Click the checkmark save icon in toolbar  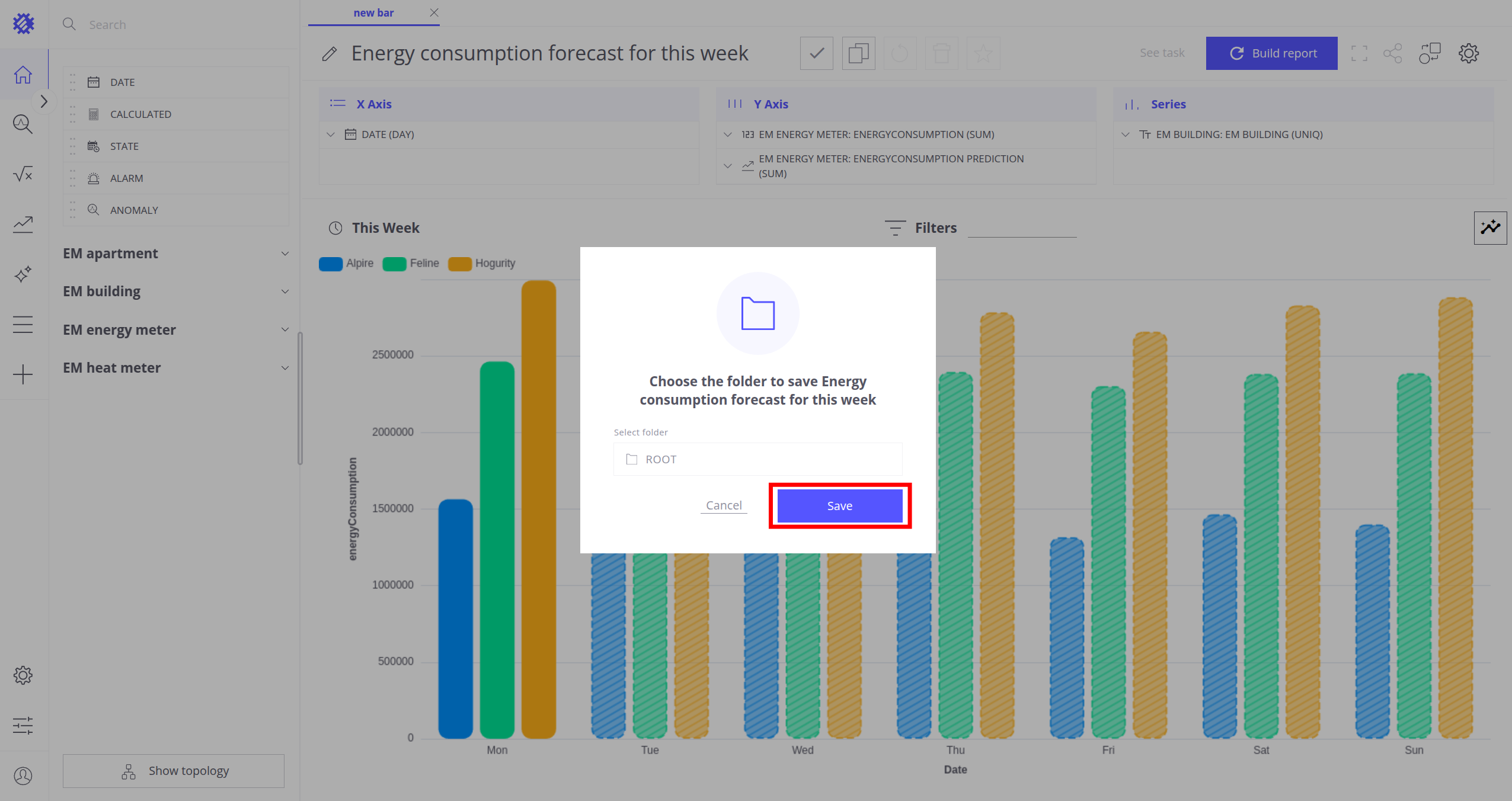(816, 53)
